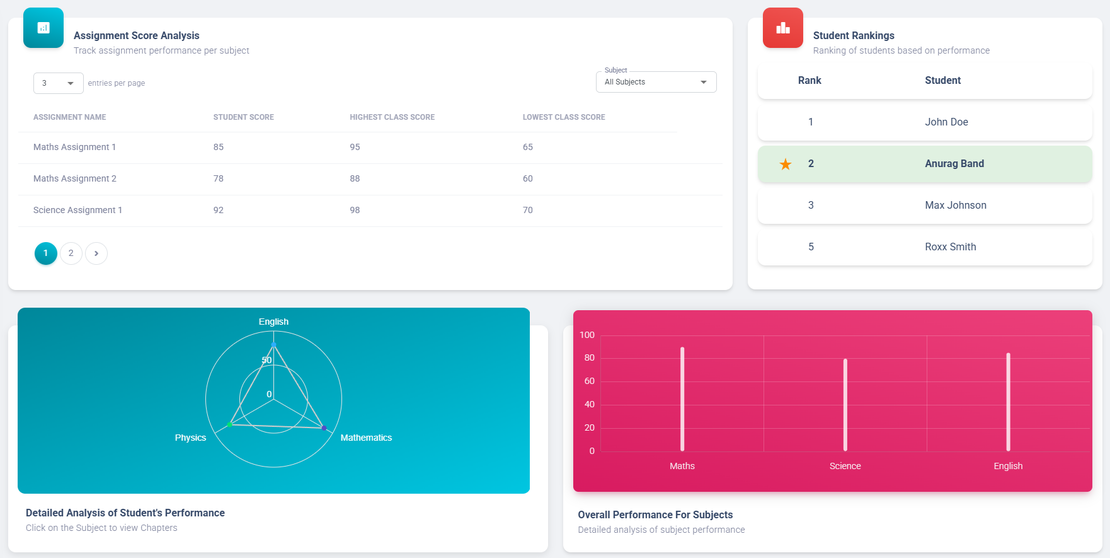Viewport: 1110px width, 558px height.
Task: Click the English bar in performance chart
Action: 1008,402
